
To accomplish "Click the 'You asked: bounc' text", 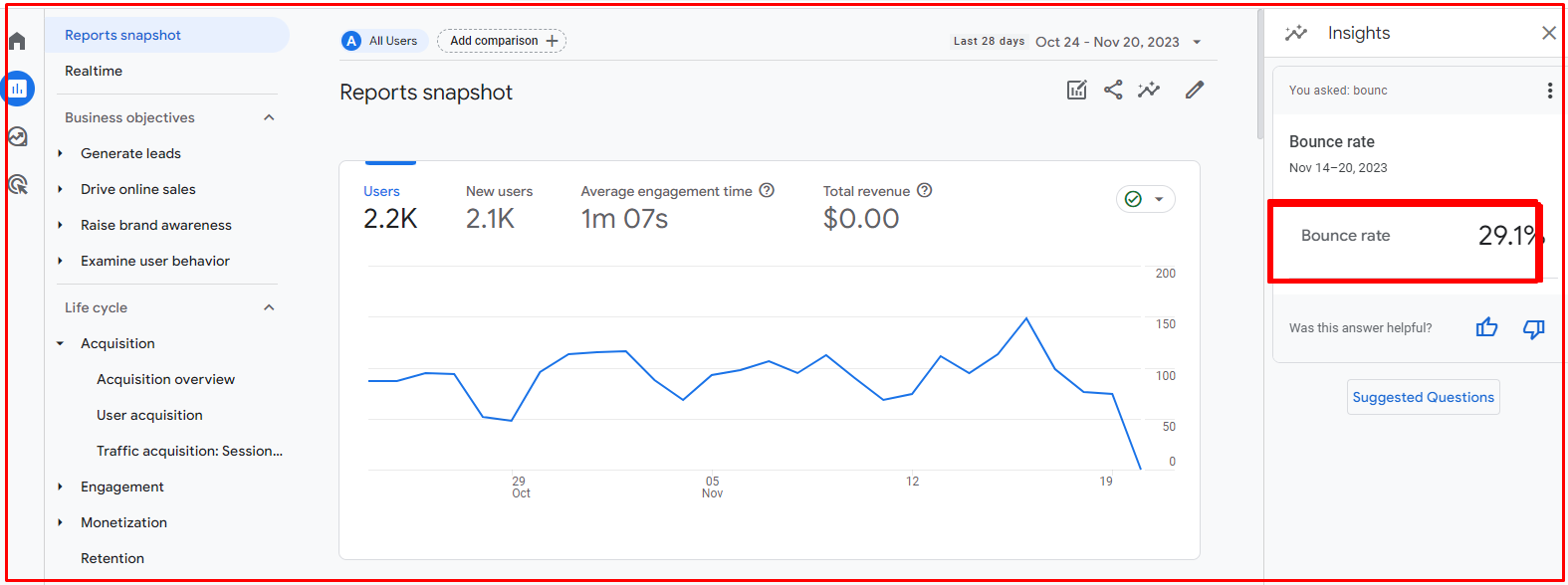I will pos(1338,91).
